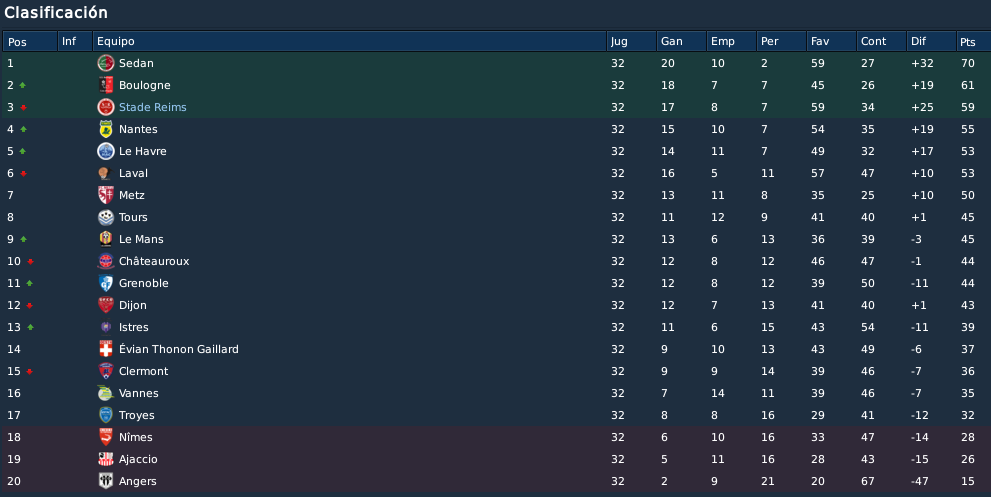Click the Boulogne team badge
The height and width of the screenshot is (497, 991).
point(106,85)
